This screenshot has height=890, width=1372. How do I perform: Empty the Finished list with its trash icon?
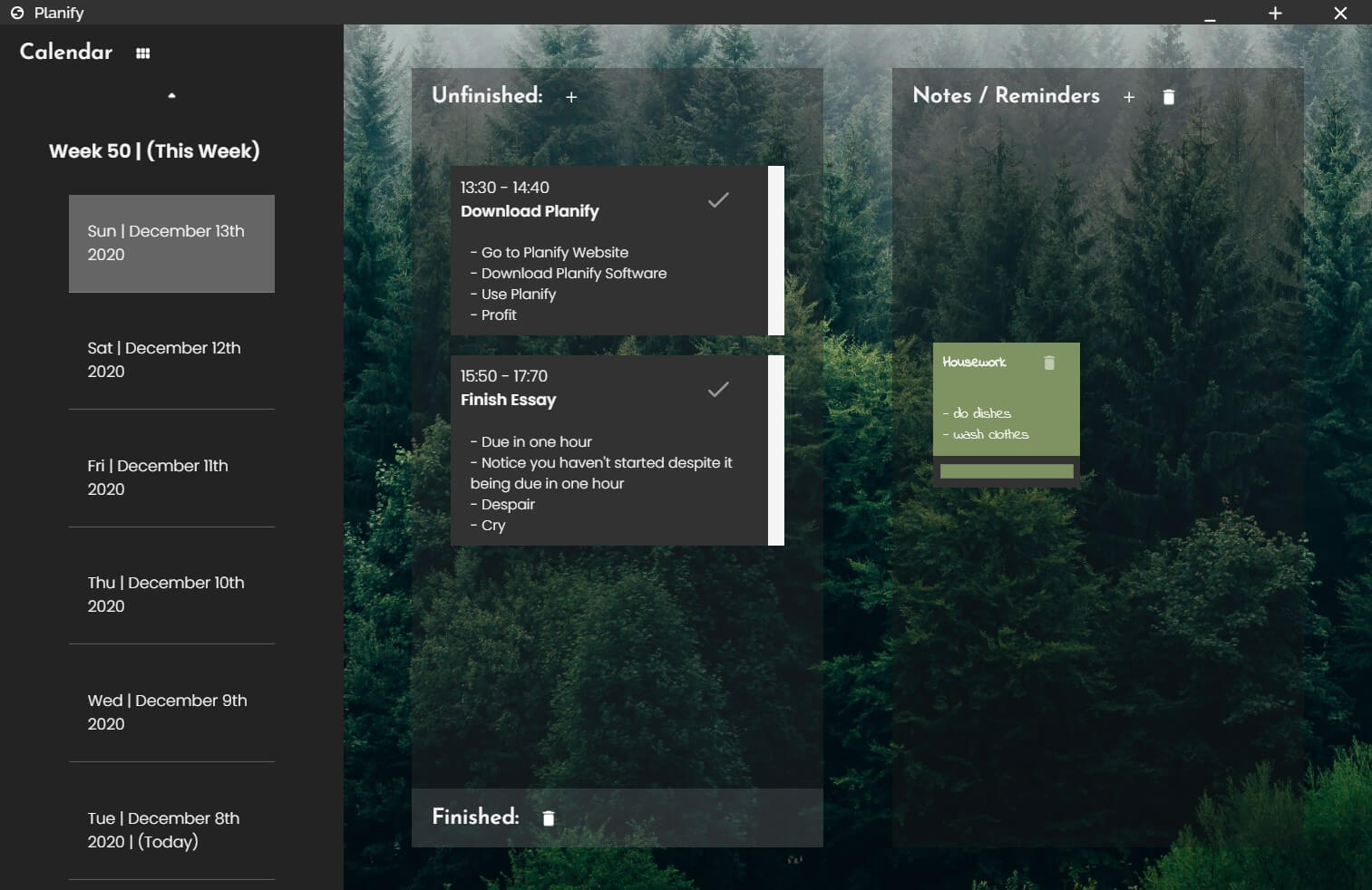549,817
